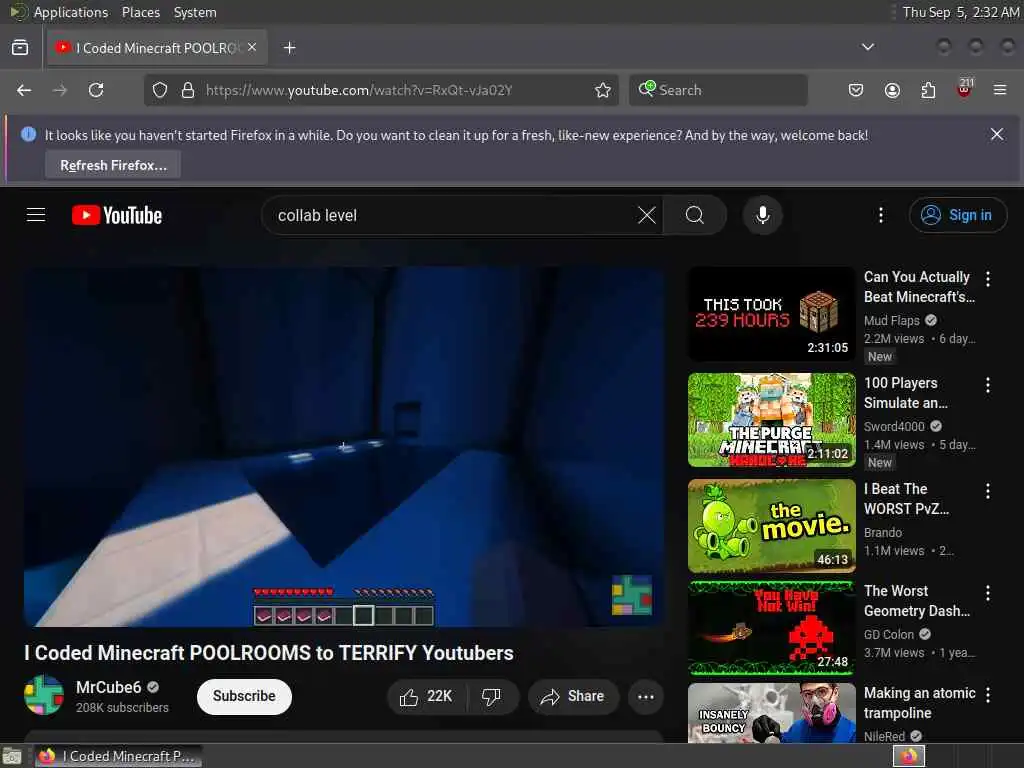Screen dimensions: 1024x768
Task: Start voice search with the microphone
Action: click(762, 215)
